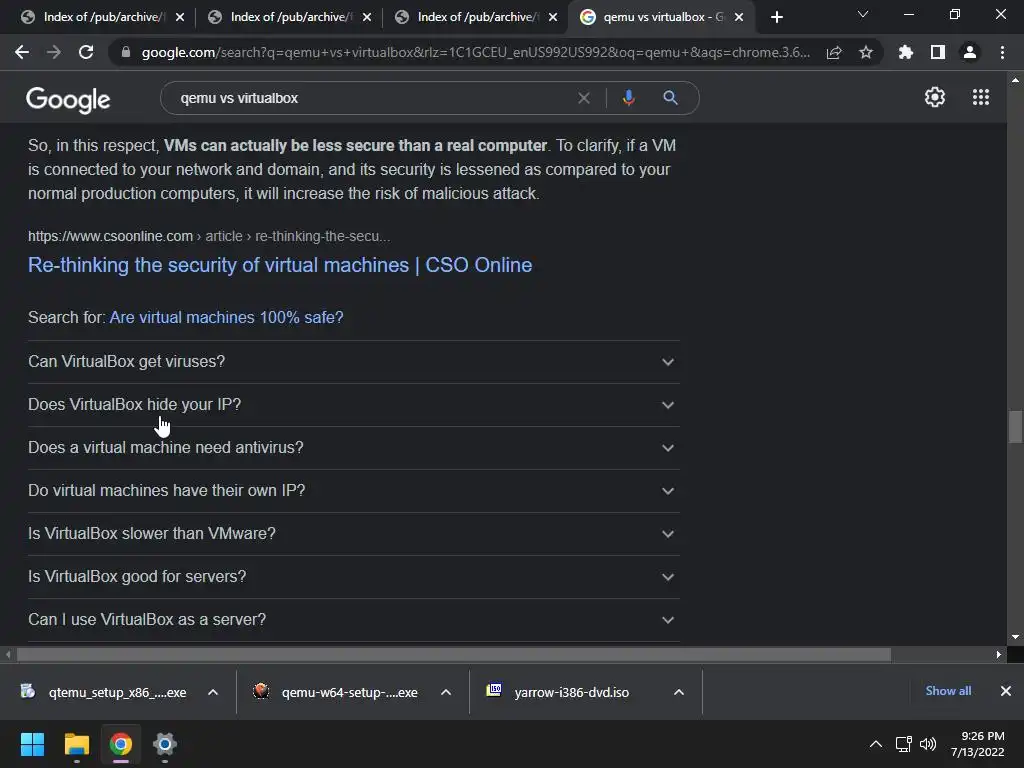Open the Google apps grid
Screen dimensions: 1024x768
coord(981,97)
